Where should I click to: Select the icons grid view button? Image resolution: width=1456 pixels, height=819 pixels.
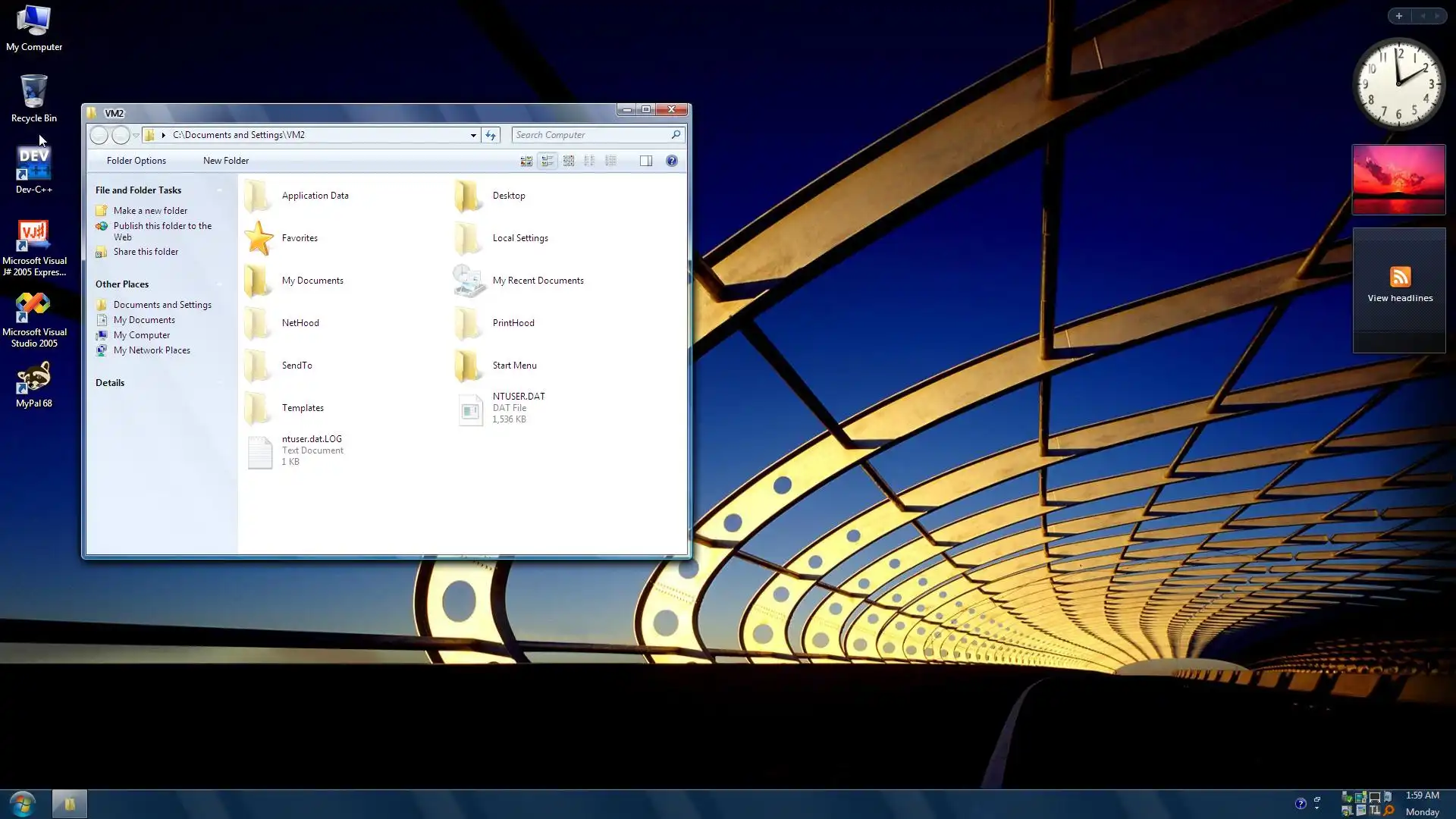tap(568, 161)
